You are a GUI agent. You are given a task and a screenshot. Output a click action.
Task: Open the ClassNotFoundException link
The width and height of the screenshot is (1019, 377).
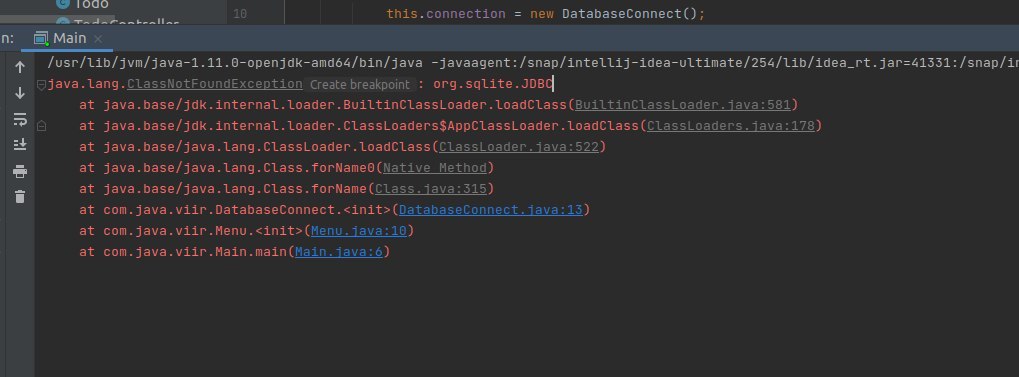214,84
